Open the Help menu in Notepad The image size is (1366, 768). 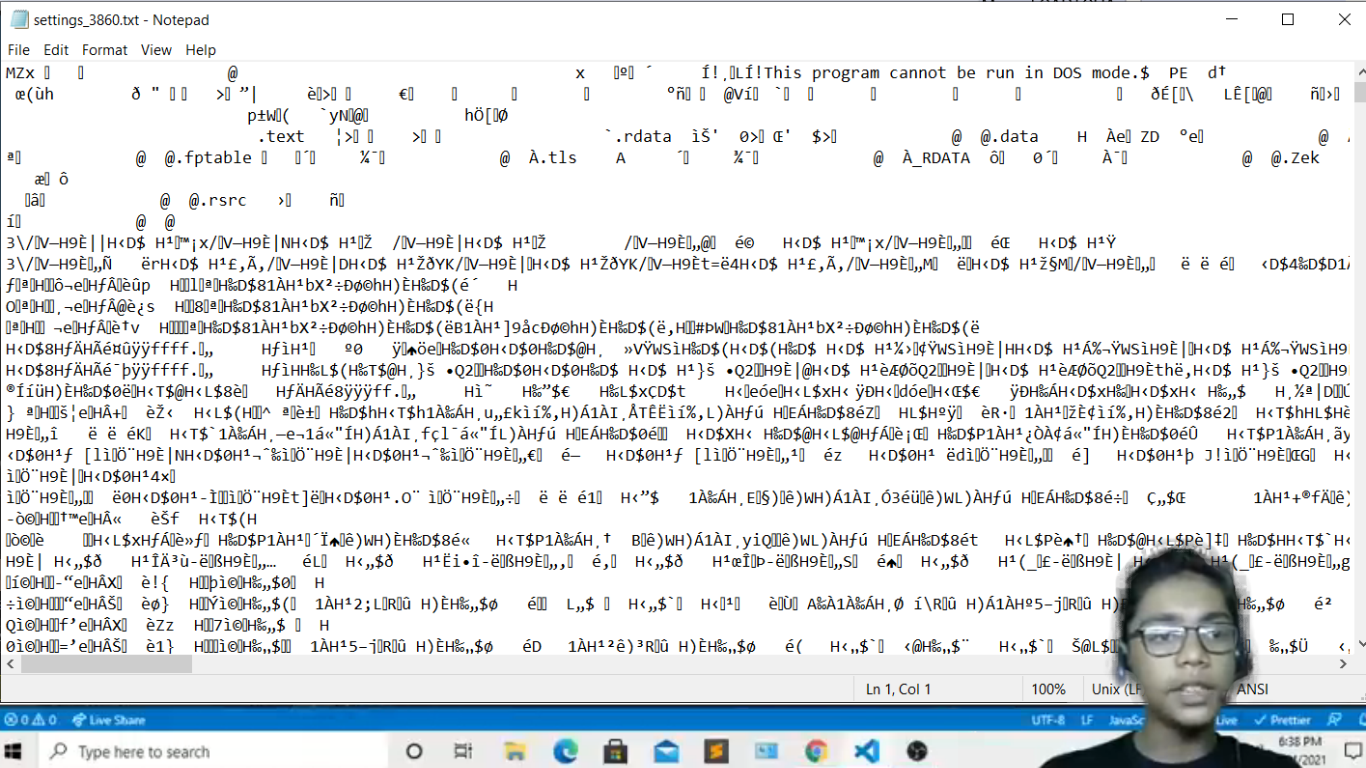[x=200, y=50]
